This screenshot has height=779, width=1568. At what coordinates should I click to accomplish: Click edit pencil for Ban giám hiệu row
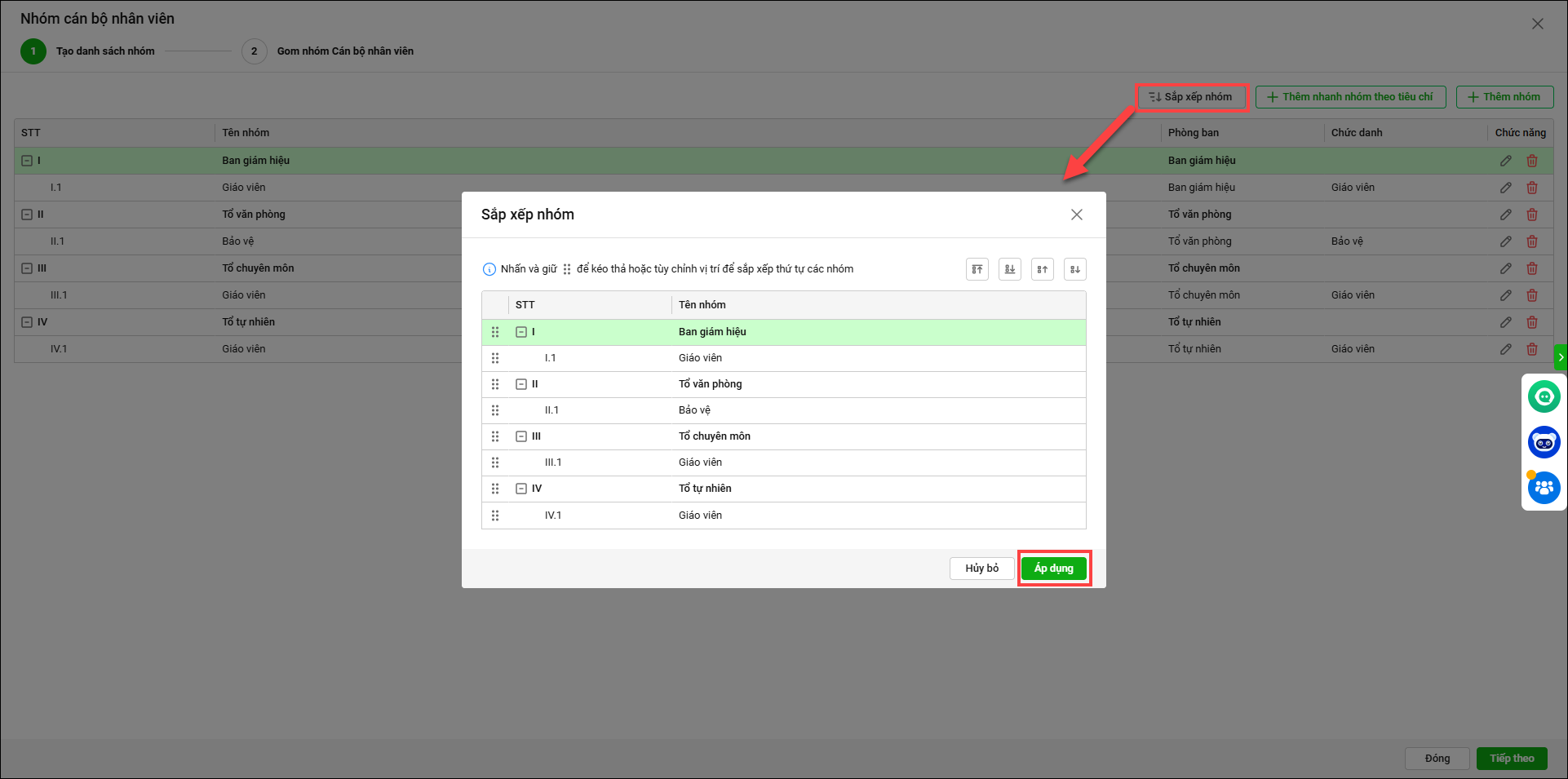(1505, 161)
